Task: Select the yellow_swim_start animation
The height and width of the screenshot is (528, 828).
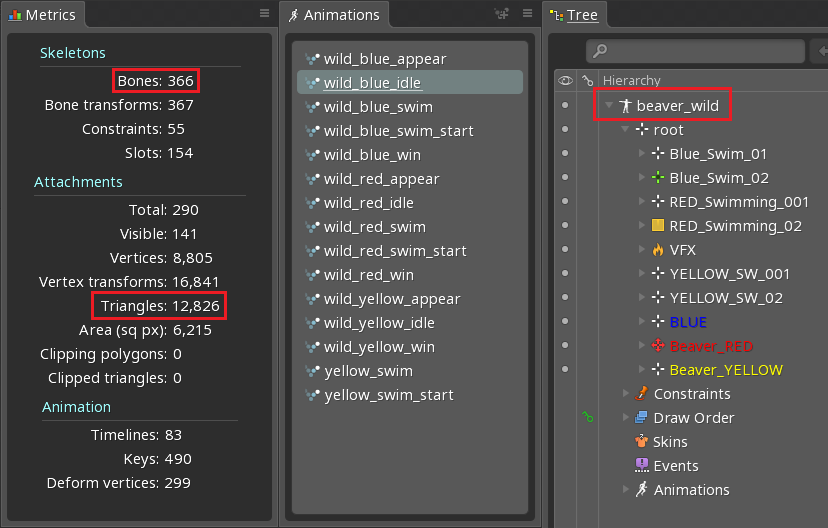Action: (388, 395)
